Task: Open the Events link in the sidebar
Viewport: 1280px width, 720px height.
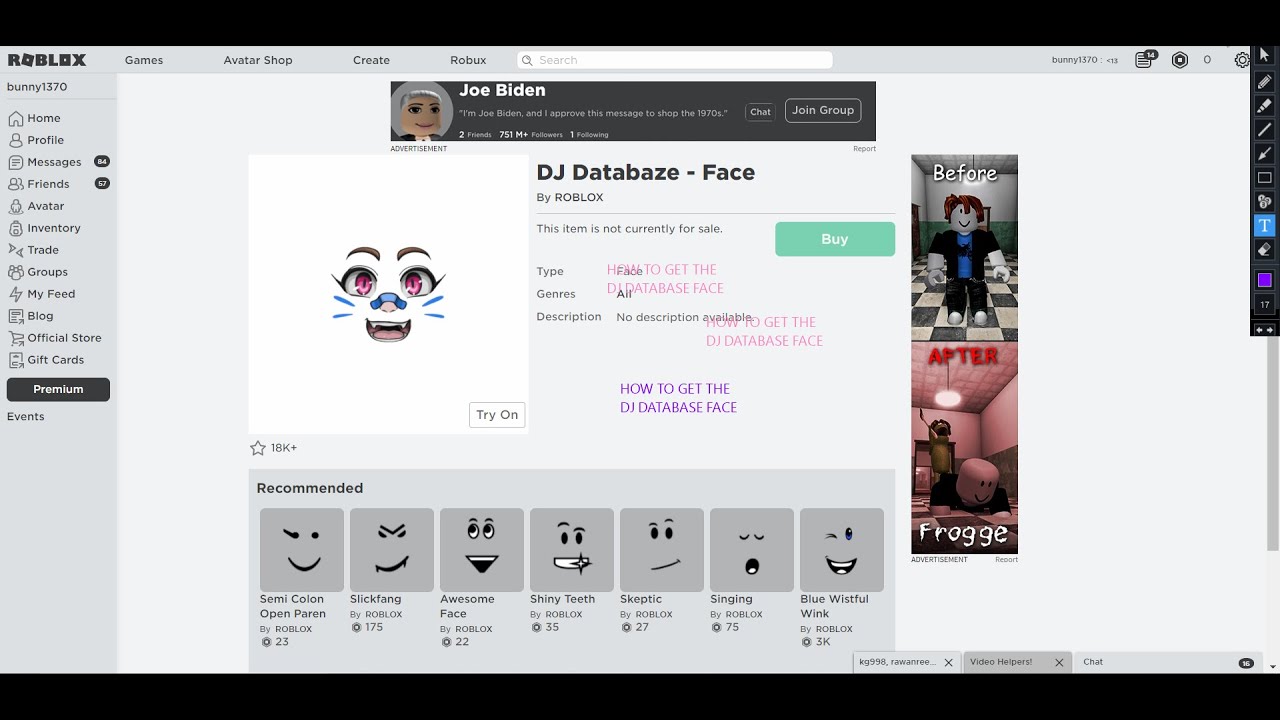Action: (x=26, y=417)
